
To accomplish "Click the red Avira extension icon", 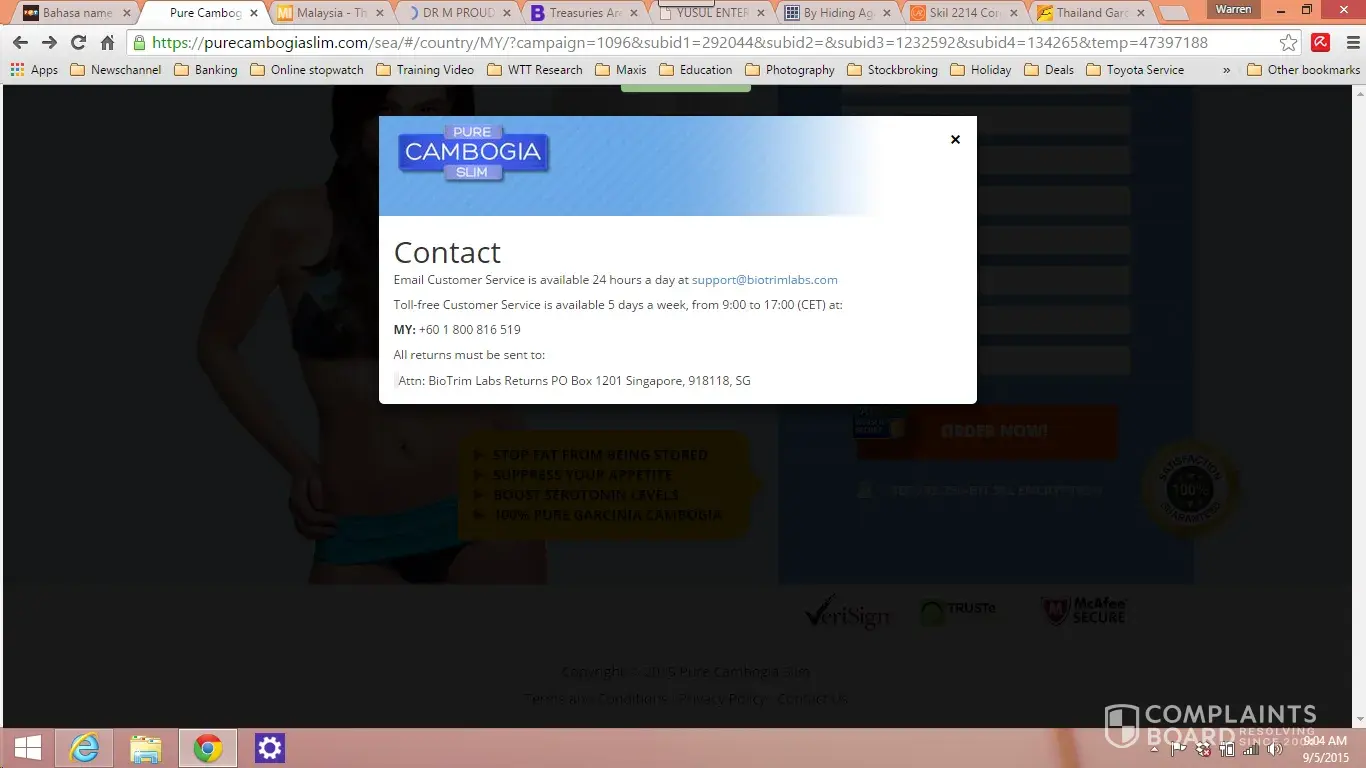I will [x=1320, y=43].
